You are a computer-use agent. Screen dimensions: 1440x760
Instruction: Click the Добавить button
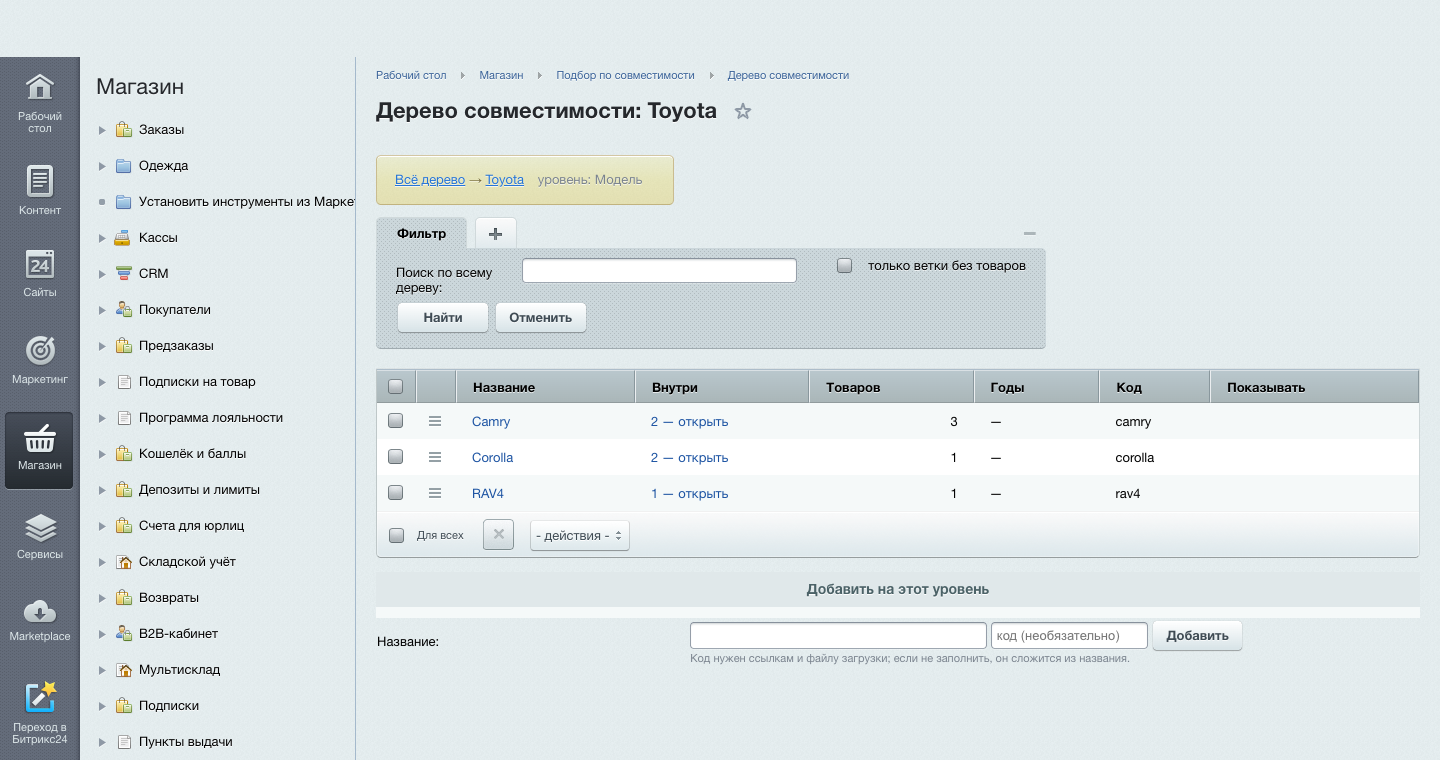1197,635
